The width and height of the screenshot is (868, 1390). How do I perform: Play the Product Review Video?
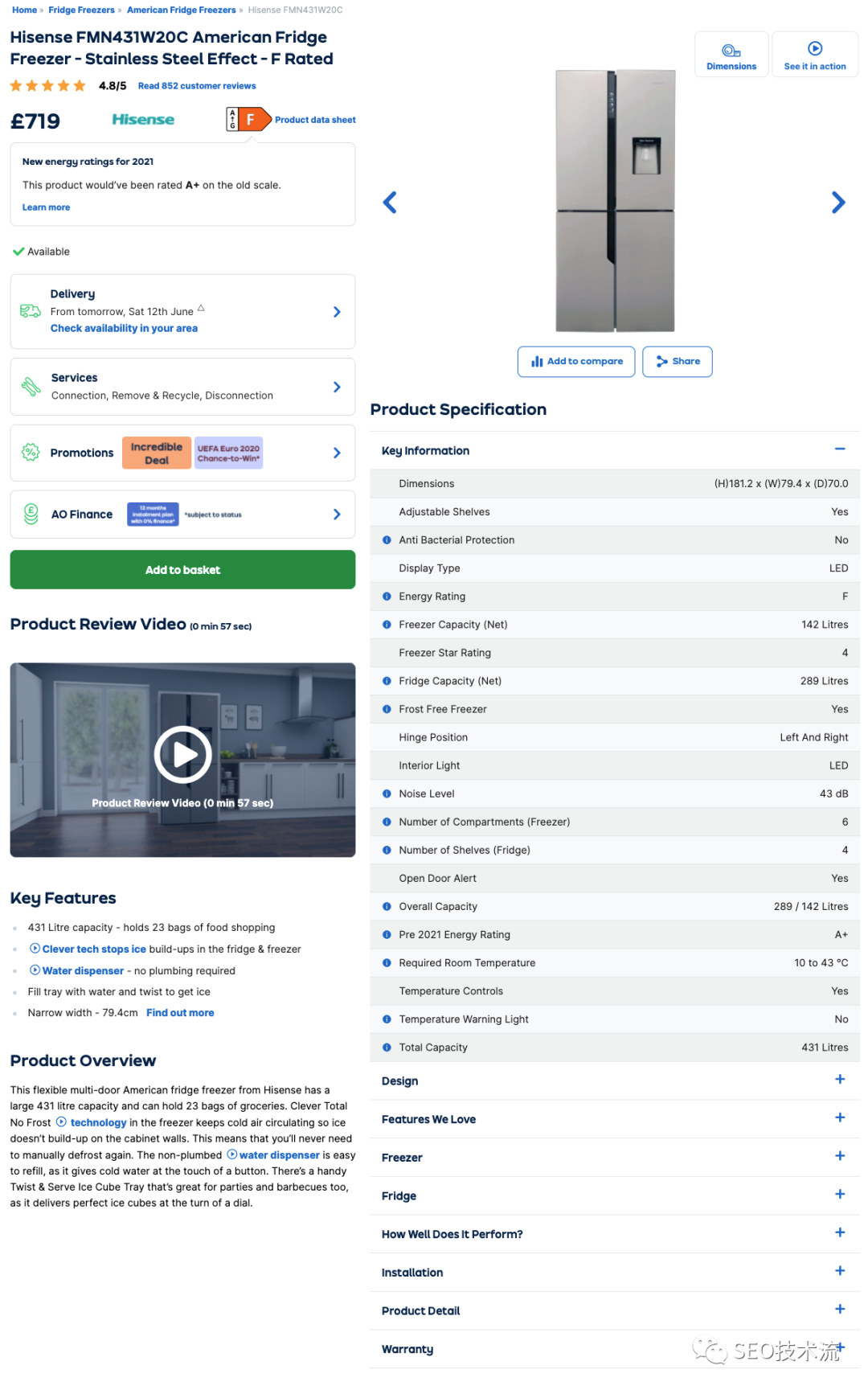182,755
